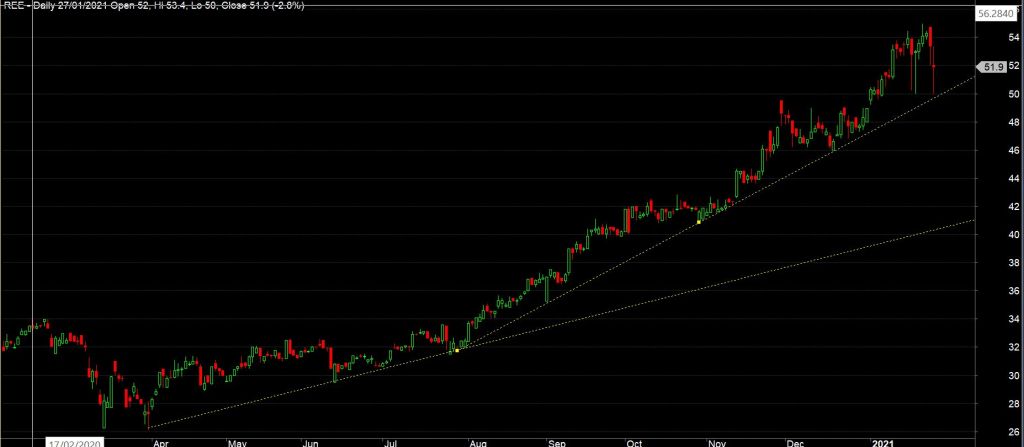1024x447 pixels.
Task: Click the 44 price axis label
Action: (1014, 178)
